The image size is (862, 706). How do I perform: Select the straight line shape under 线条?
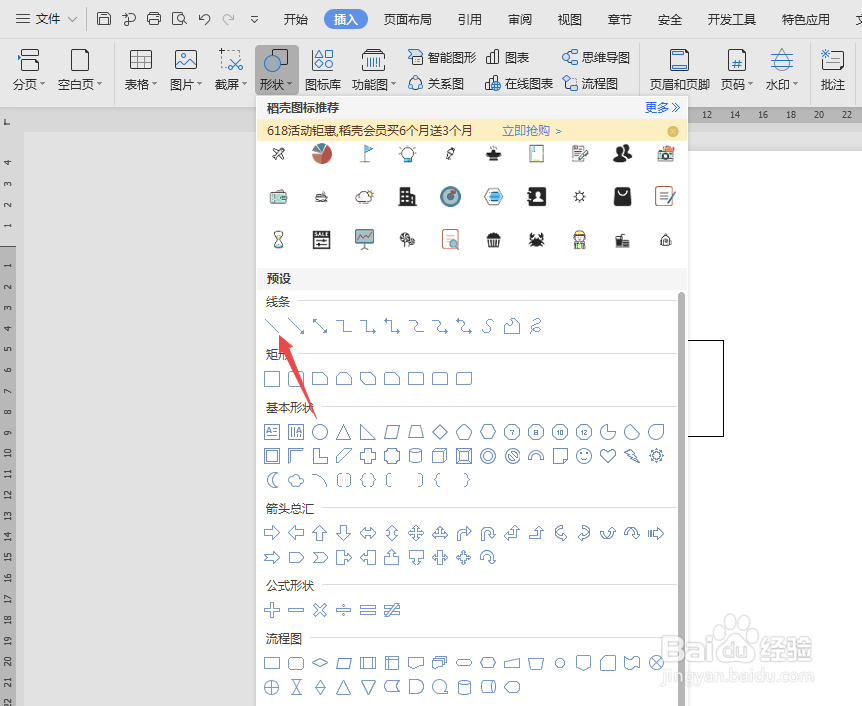[x=272, y=326]
